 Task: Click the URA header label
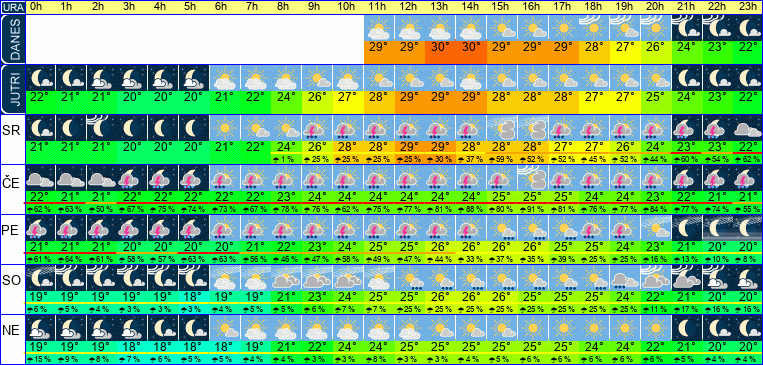pos(12,7)
